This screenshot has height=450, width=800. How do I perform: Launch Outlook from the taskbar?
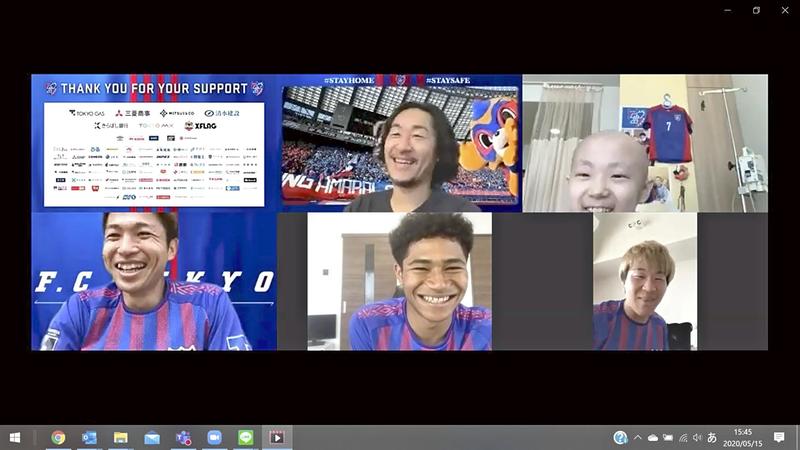[89, 437]
